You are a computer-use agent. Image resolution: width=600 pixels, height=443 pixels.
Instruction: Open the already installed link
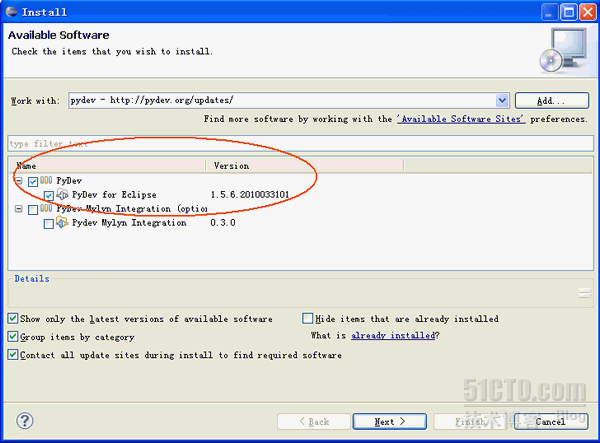(393, 336)
